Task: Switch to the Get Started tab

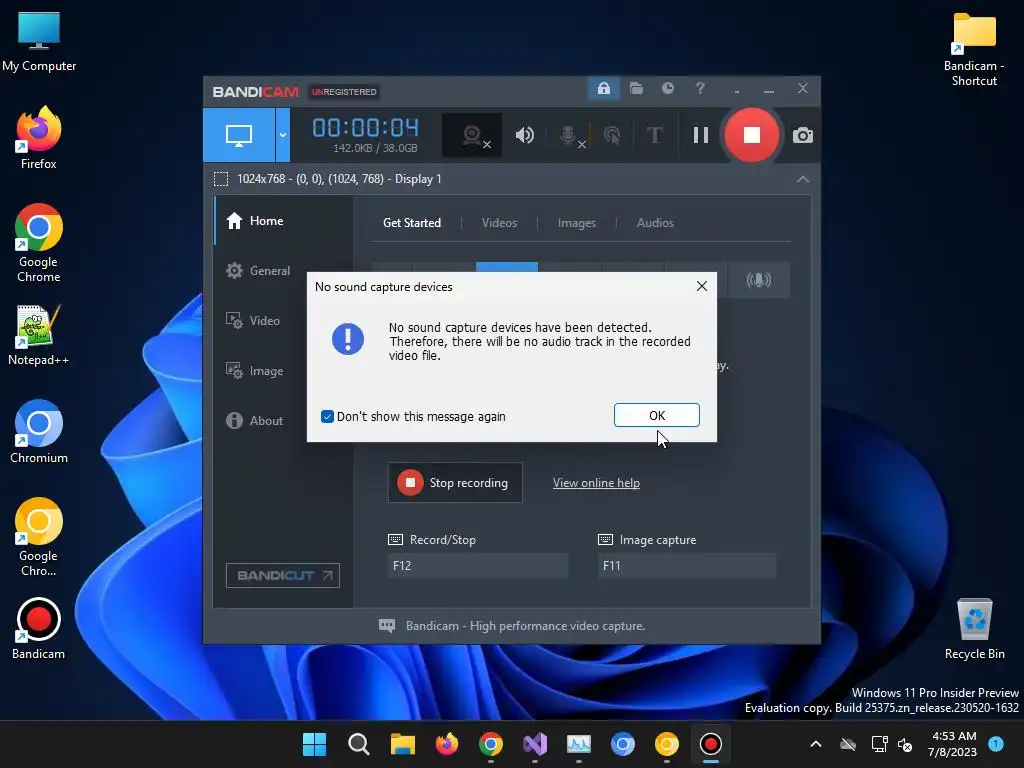Action: click(411, 223)
